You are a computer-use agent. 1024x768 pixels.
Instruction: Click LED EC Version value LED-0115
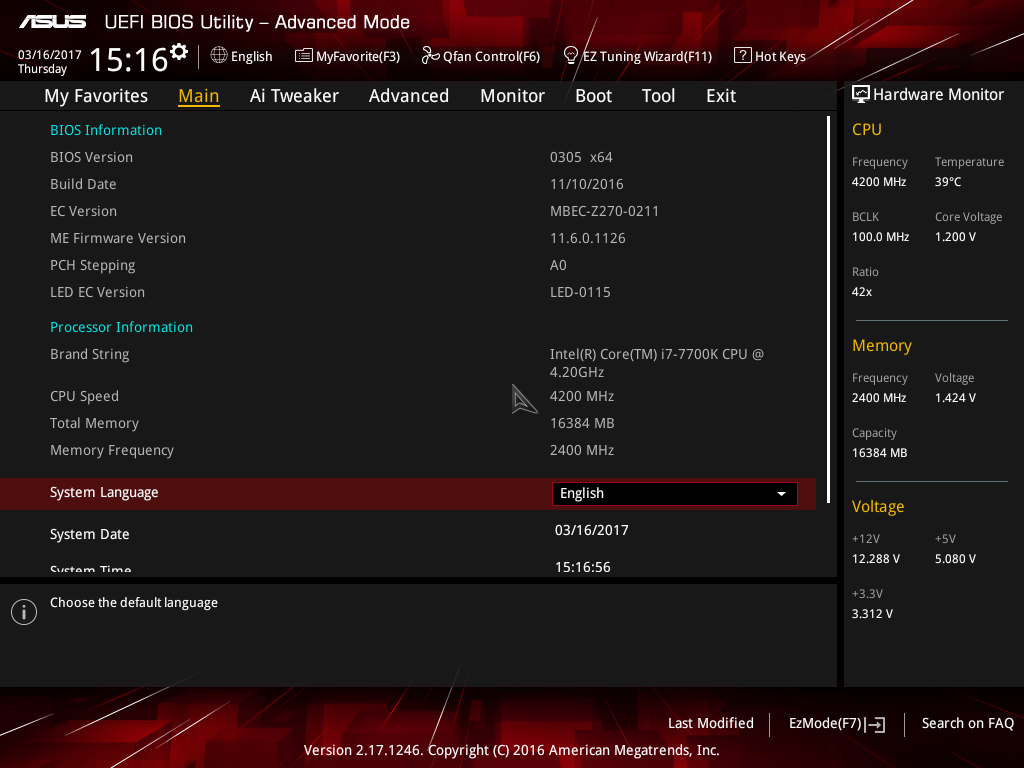580,293
